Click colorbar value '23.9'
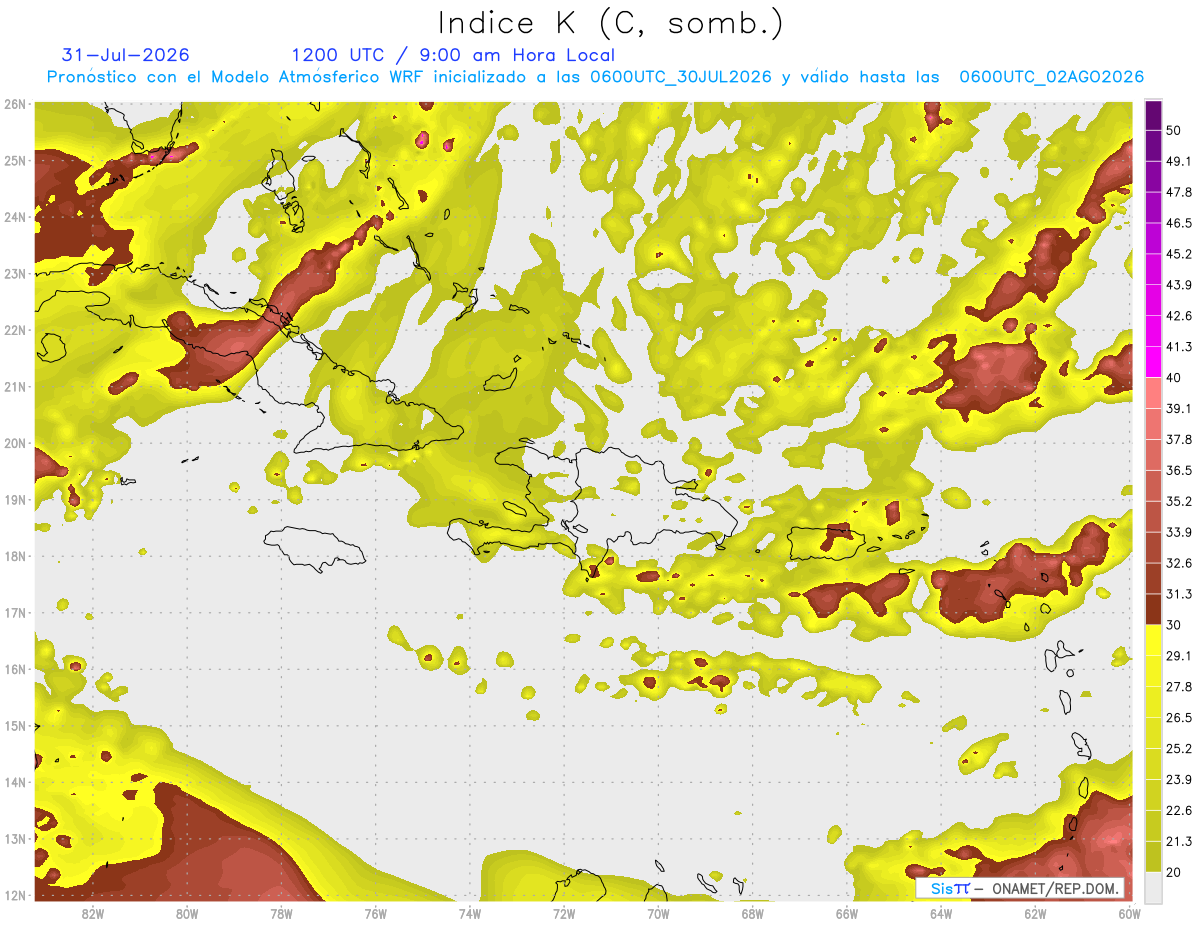Screen dimensions: 1200x927 pyautogui.click(x=1179, y=780)
